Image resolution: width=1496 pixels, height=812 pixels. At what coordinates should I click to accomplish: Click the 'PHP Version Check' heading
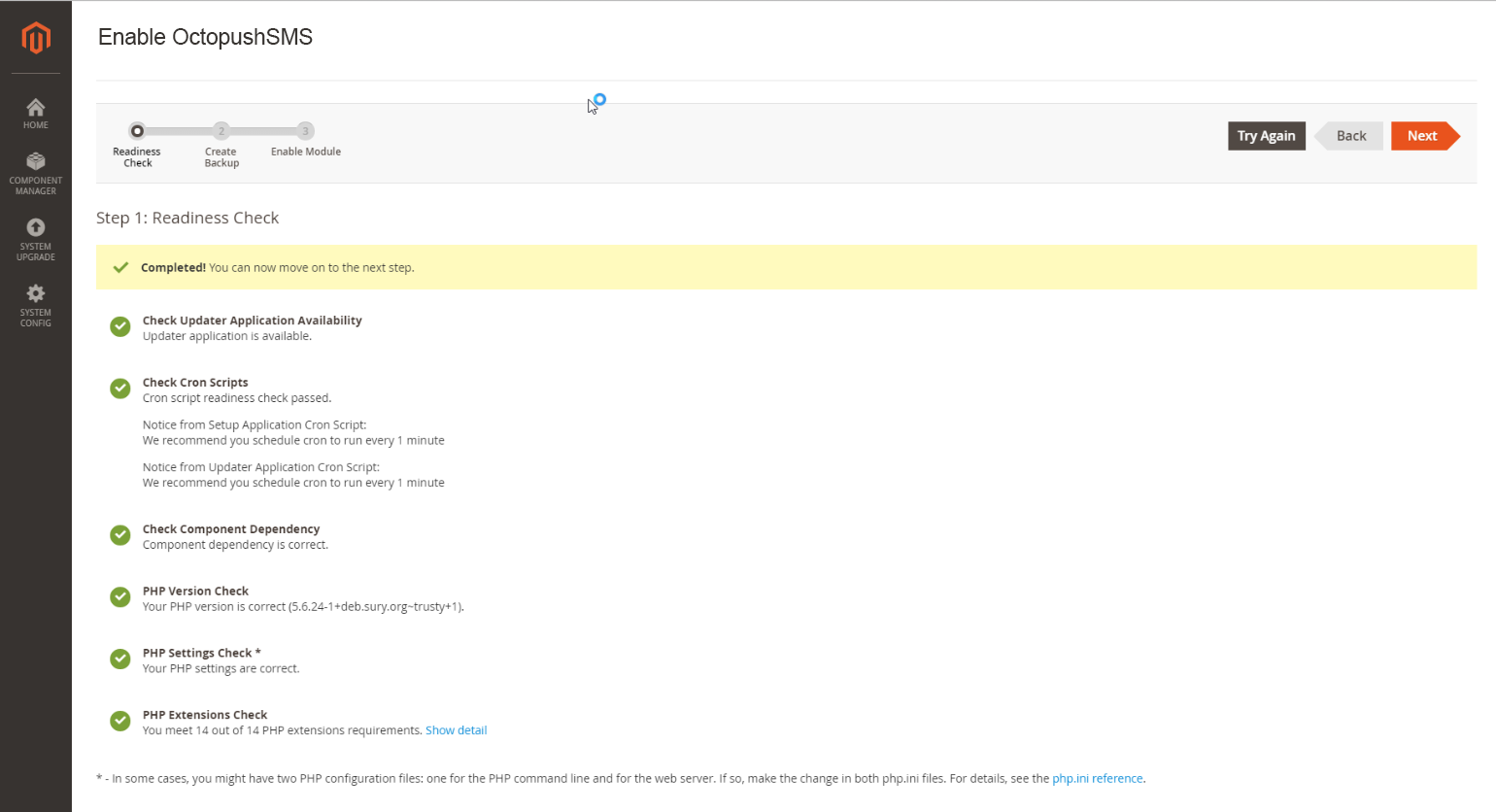pyautogui.click(x=195, y=592)
